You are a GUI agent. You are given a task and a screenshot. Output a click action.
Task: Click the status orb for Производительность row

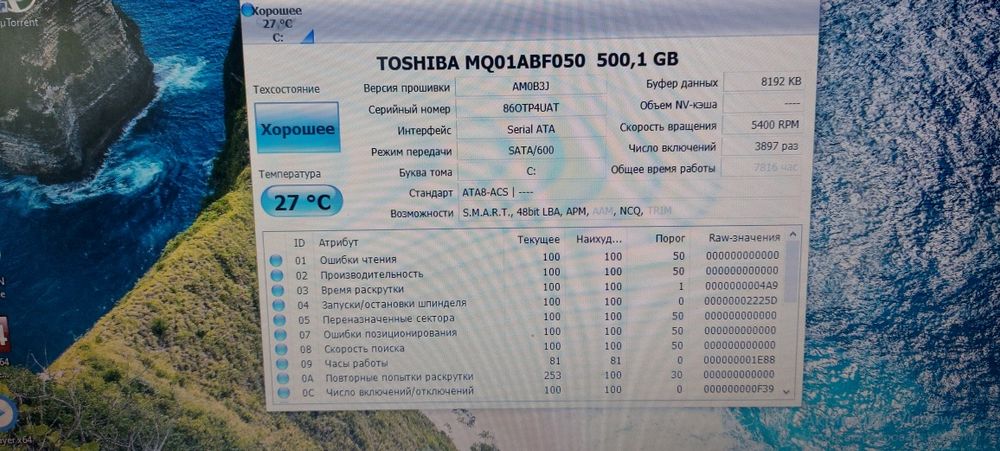point(276,275)
